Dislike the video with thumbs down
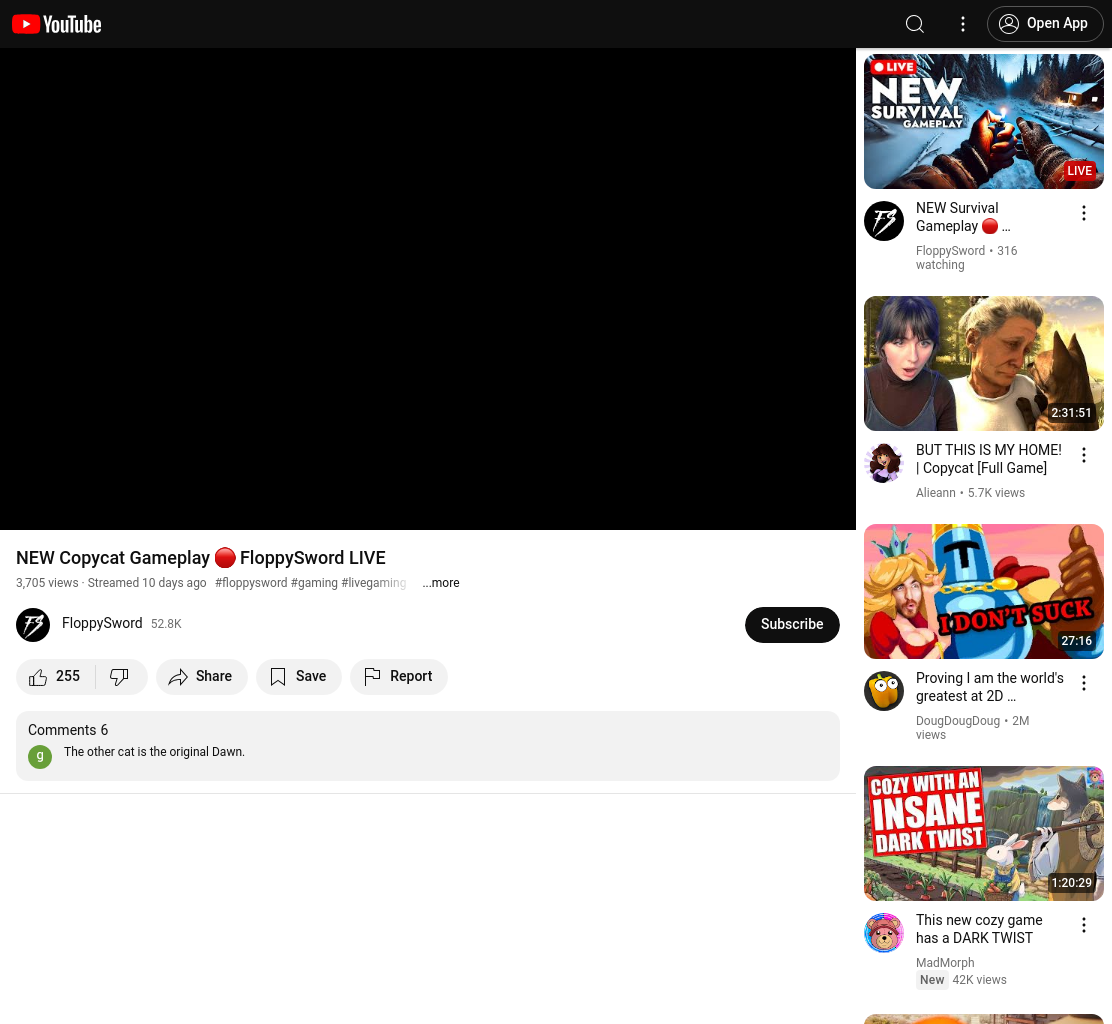 tap(120, 677)
